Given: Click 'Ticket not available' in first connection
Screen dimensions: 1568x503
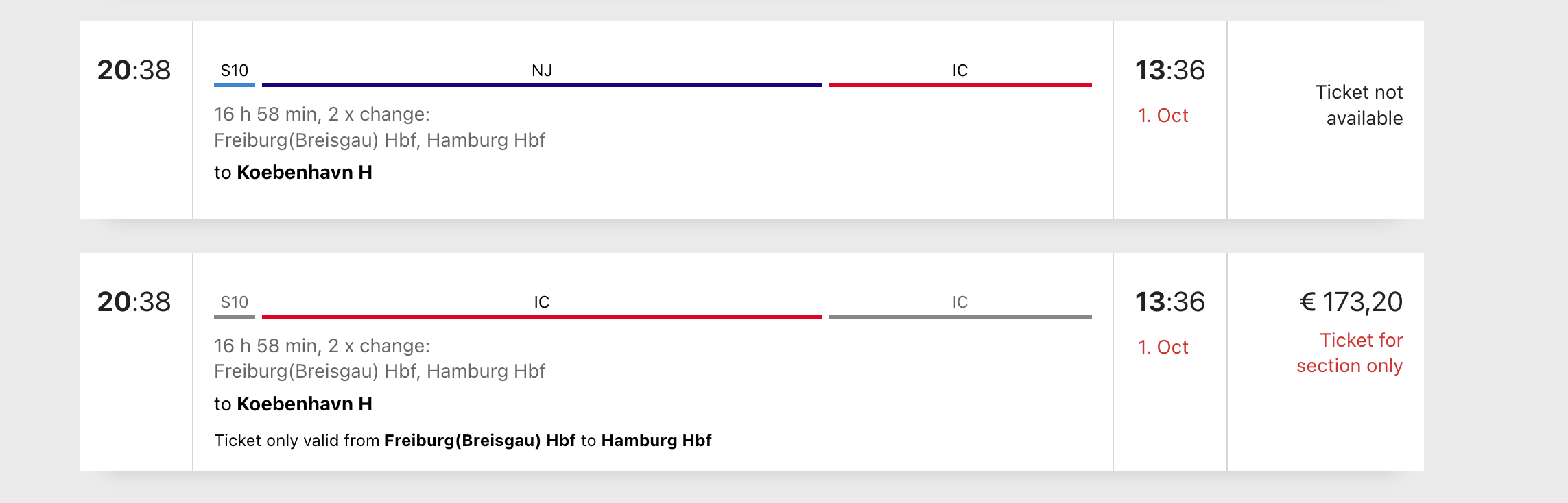Looking at the screenshot, I should (1359, 105).
